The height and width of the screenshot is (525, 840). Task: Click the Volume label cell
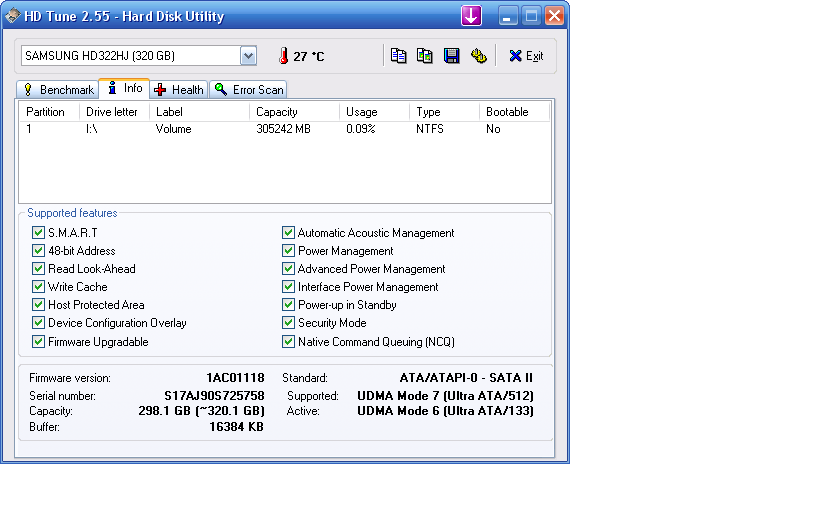[x=174, y=129]
